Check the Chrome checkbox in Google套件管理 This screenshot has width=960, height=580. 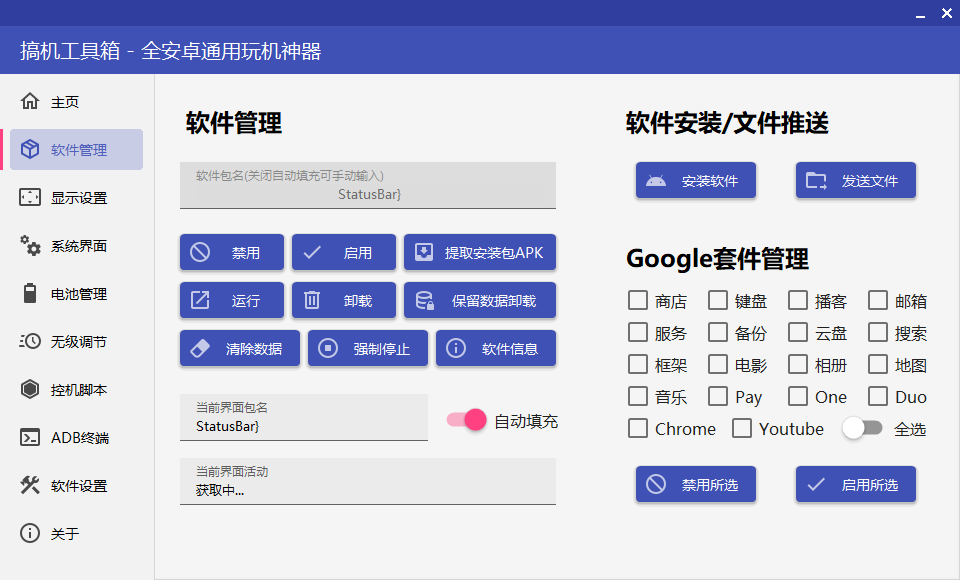(x=636, y=428)
